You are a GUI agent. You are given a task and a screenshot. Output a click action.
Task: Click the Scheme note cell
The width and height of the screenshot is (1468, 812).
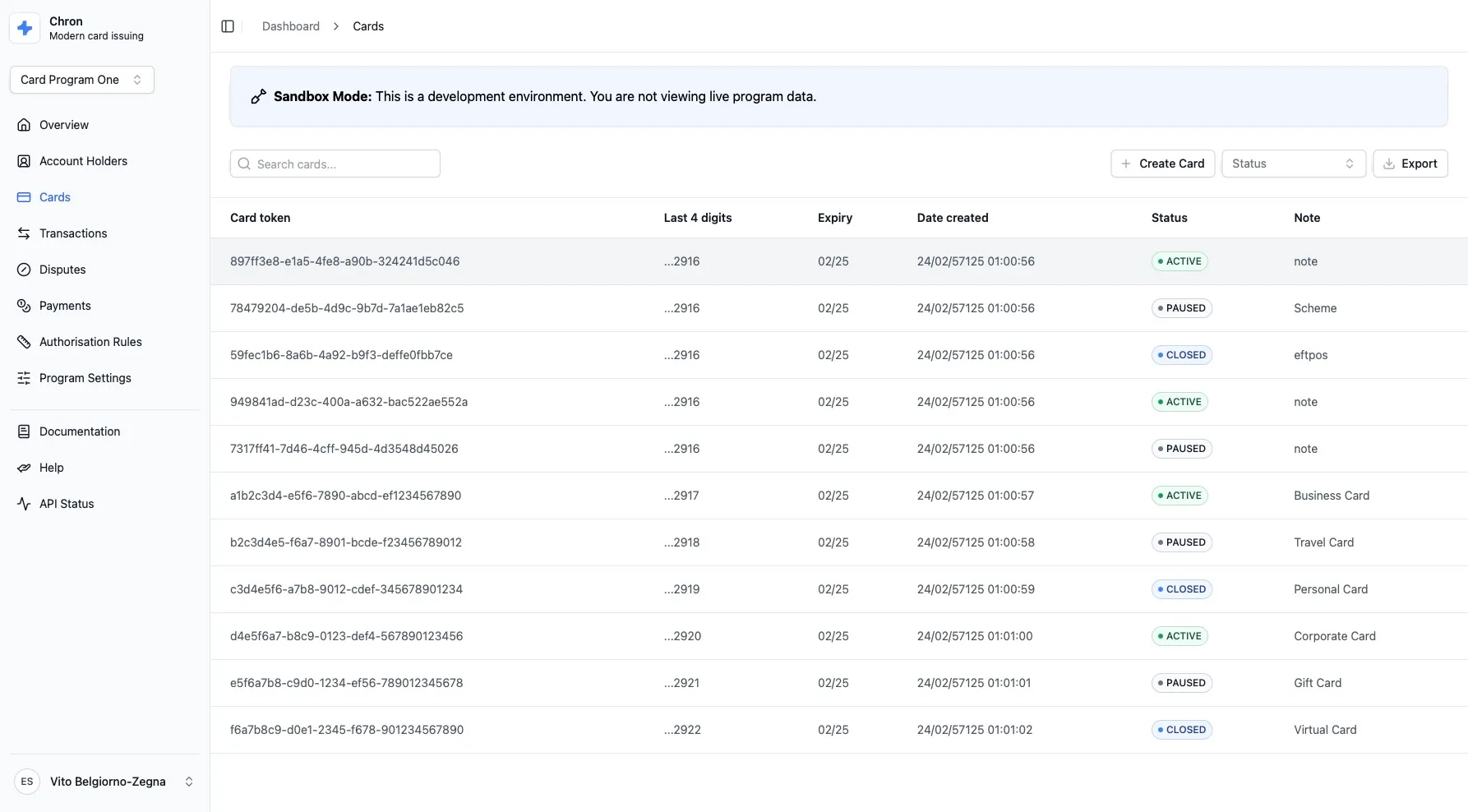click(x=1315, y=308)
